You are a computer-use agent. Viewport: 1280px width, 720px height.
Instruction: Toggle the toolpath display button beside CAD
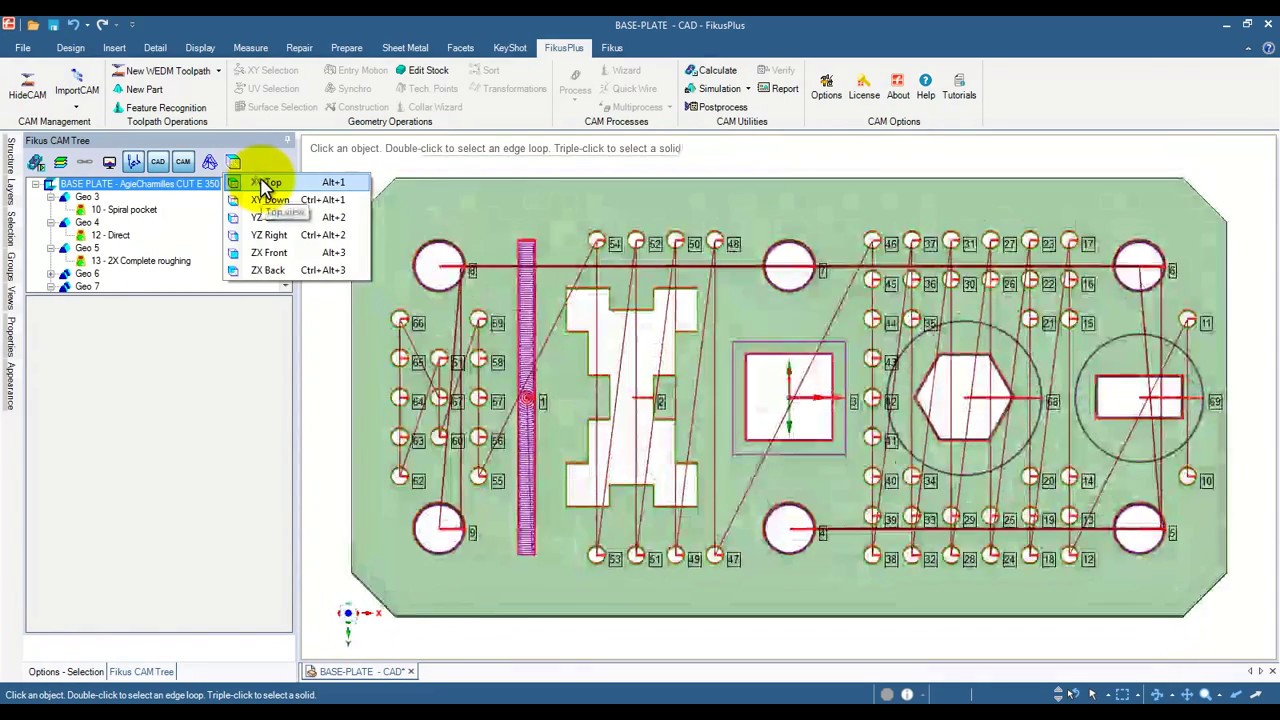pos(133,162)
